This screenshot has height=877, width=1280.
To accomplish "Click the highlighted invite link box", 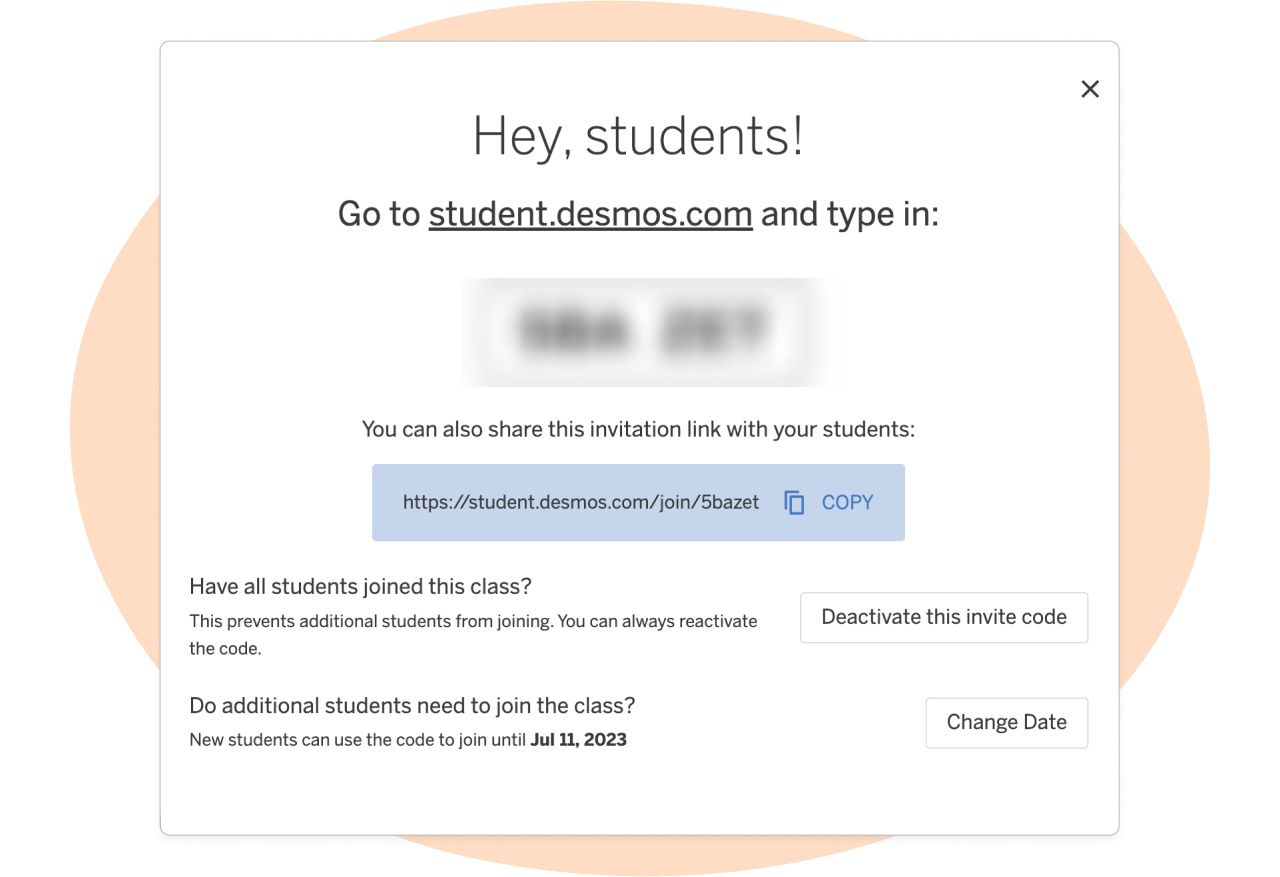I will (638, 502).
